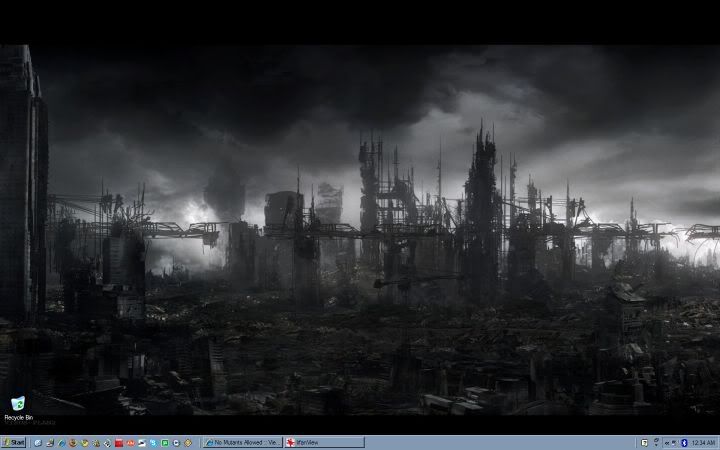720x450 pixels.
Task: Click the red square Quick Launch icon
Action: tap(119, 443)
